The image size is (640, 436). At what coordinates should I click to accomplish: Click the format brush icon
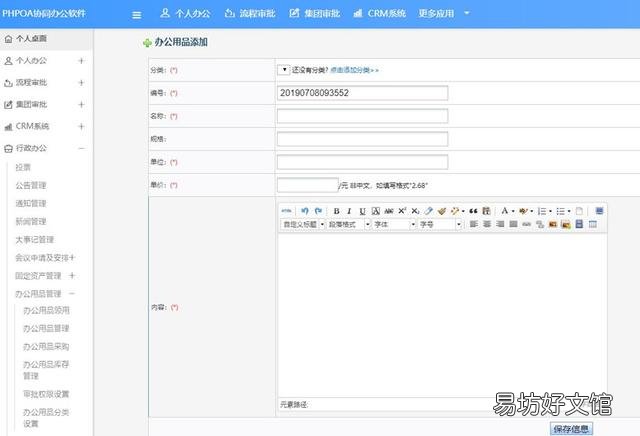[442, 211]
